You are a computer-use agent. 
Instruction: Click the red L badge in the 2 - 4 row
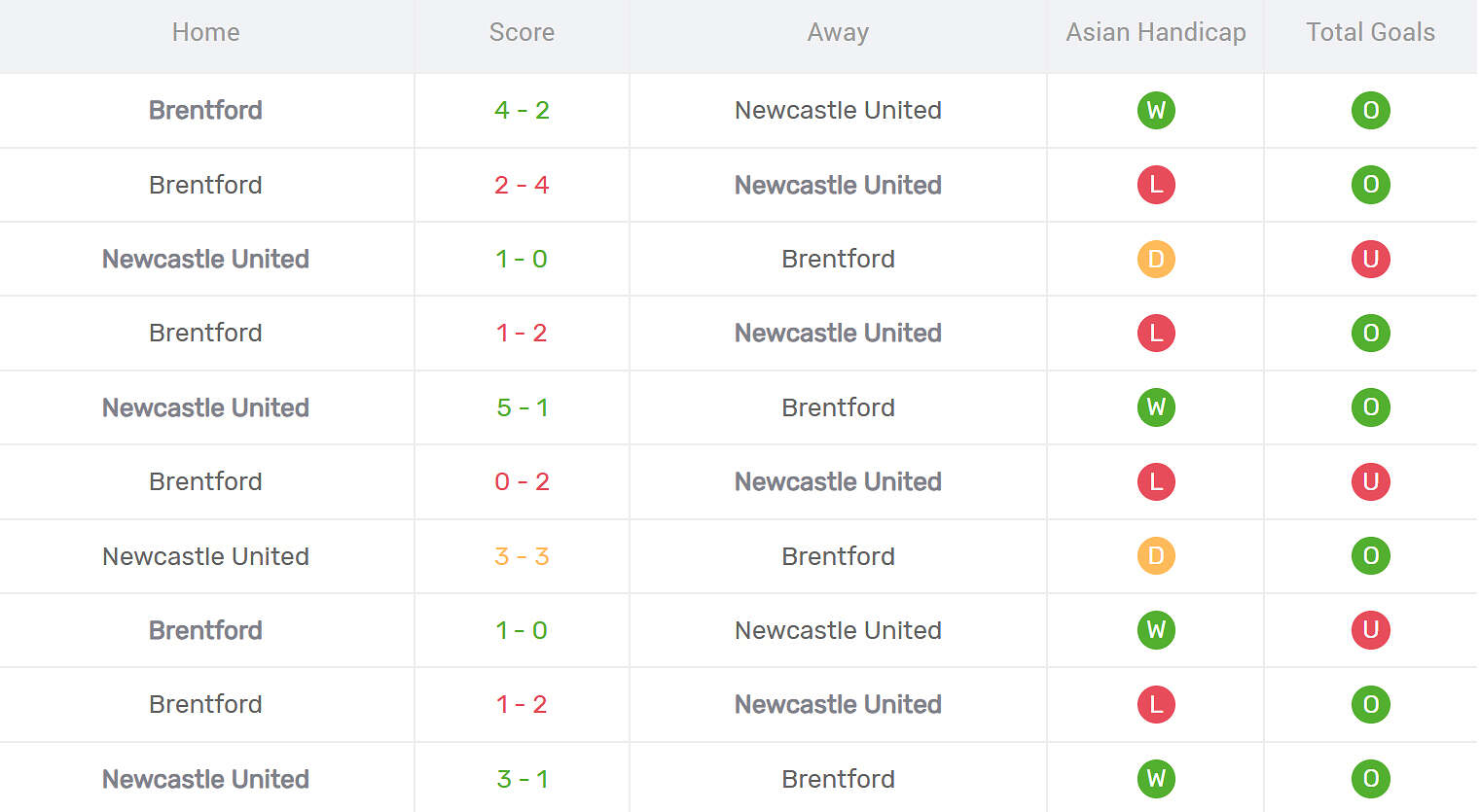point(1156,185)
